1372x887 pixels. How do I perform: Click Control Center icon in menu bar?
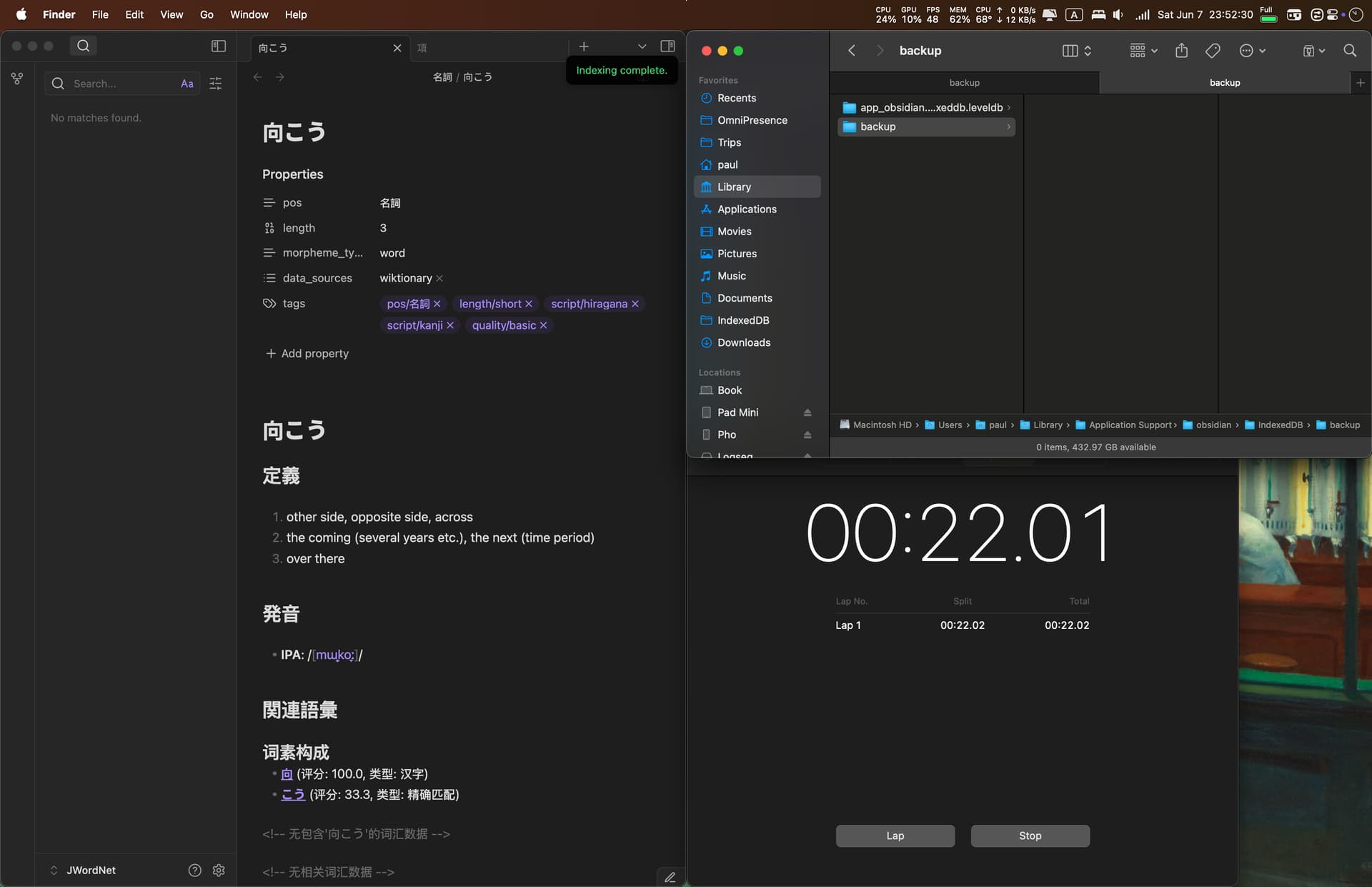[1333, 14]
